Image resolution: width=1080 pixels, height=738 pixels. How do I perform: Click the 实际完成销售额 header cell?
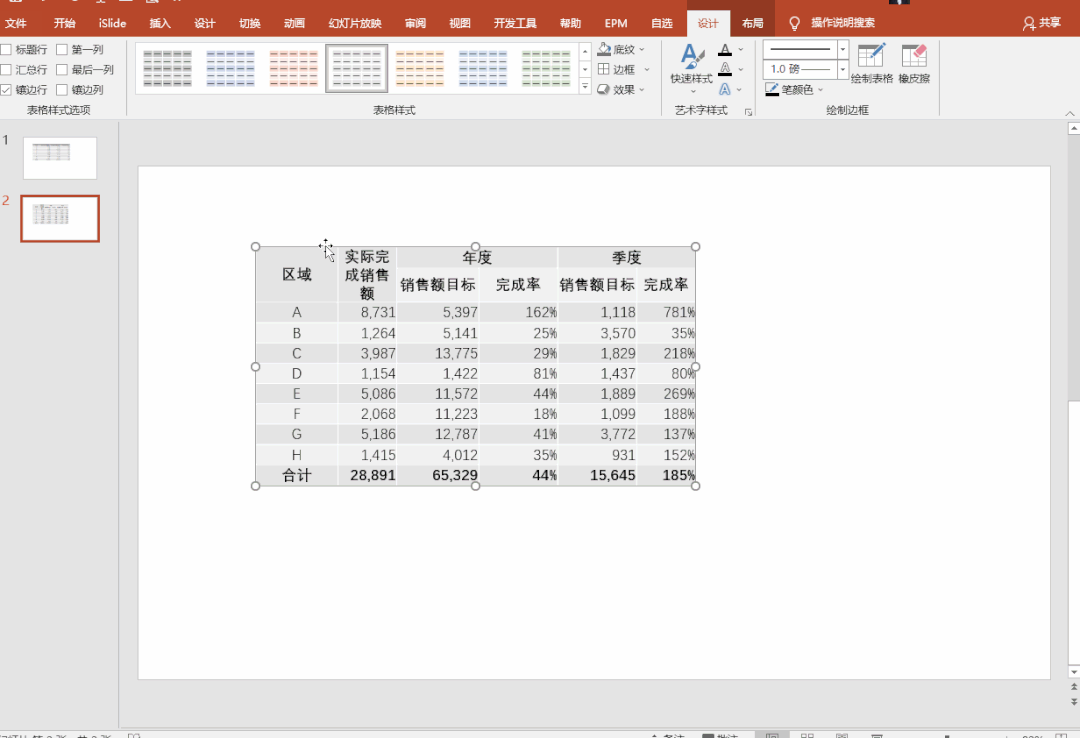pyautogui.click(x=367, y=274)
